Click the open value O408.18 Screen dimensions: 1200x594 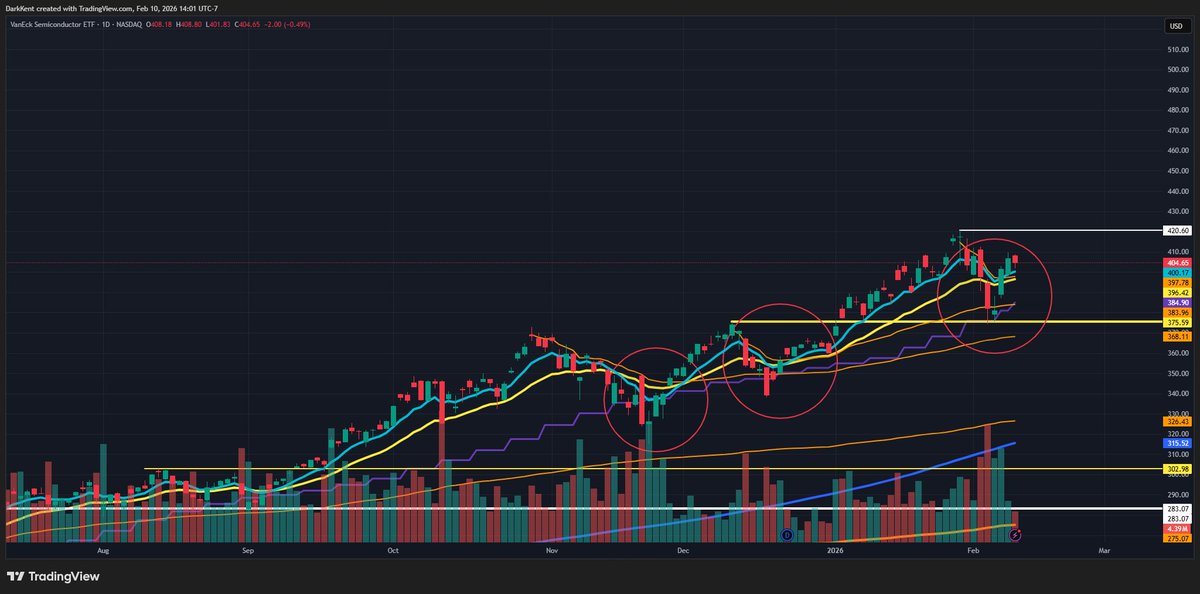(x=159, y=24)
